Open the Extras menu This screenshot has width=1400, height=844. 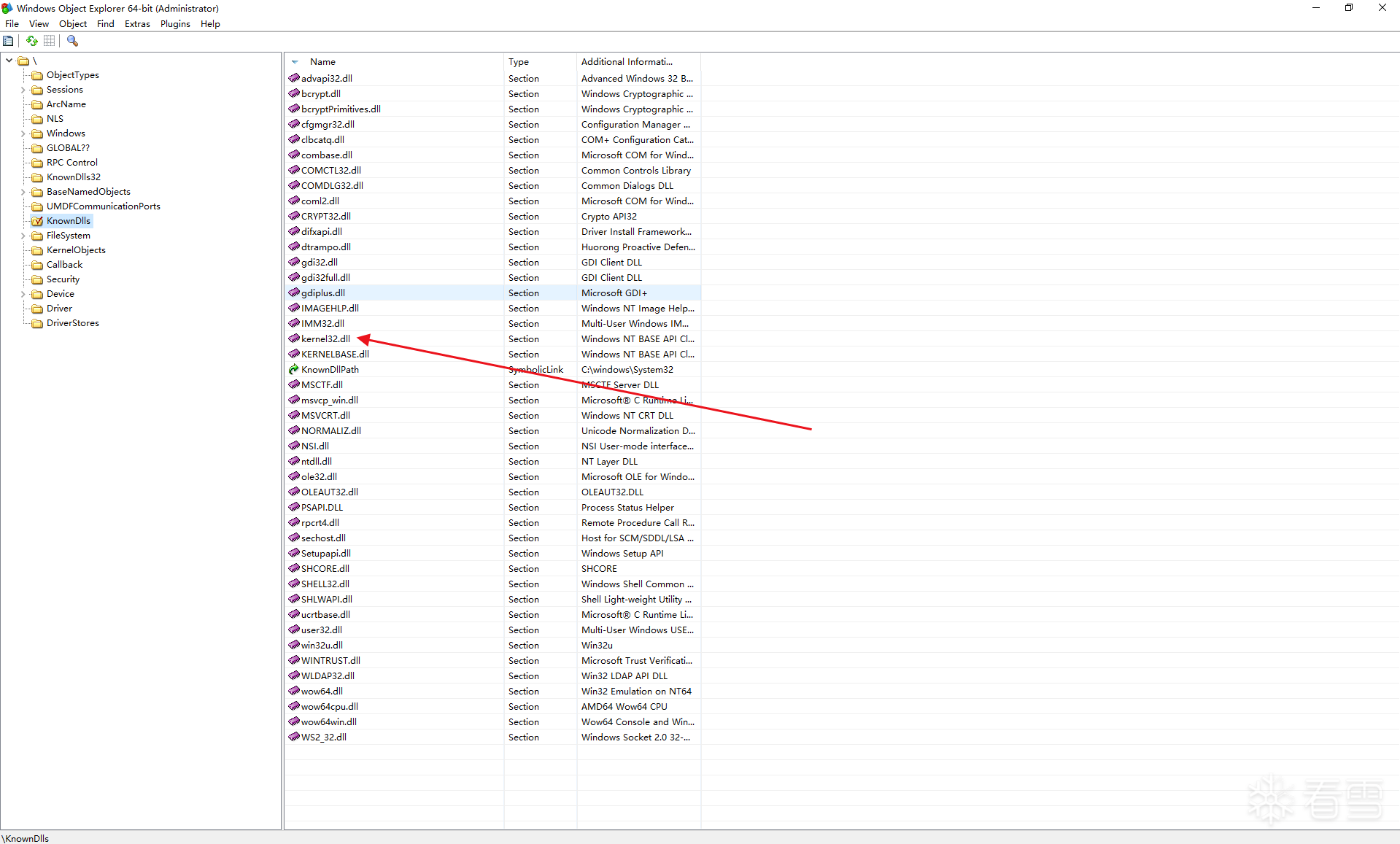point(137,24)
